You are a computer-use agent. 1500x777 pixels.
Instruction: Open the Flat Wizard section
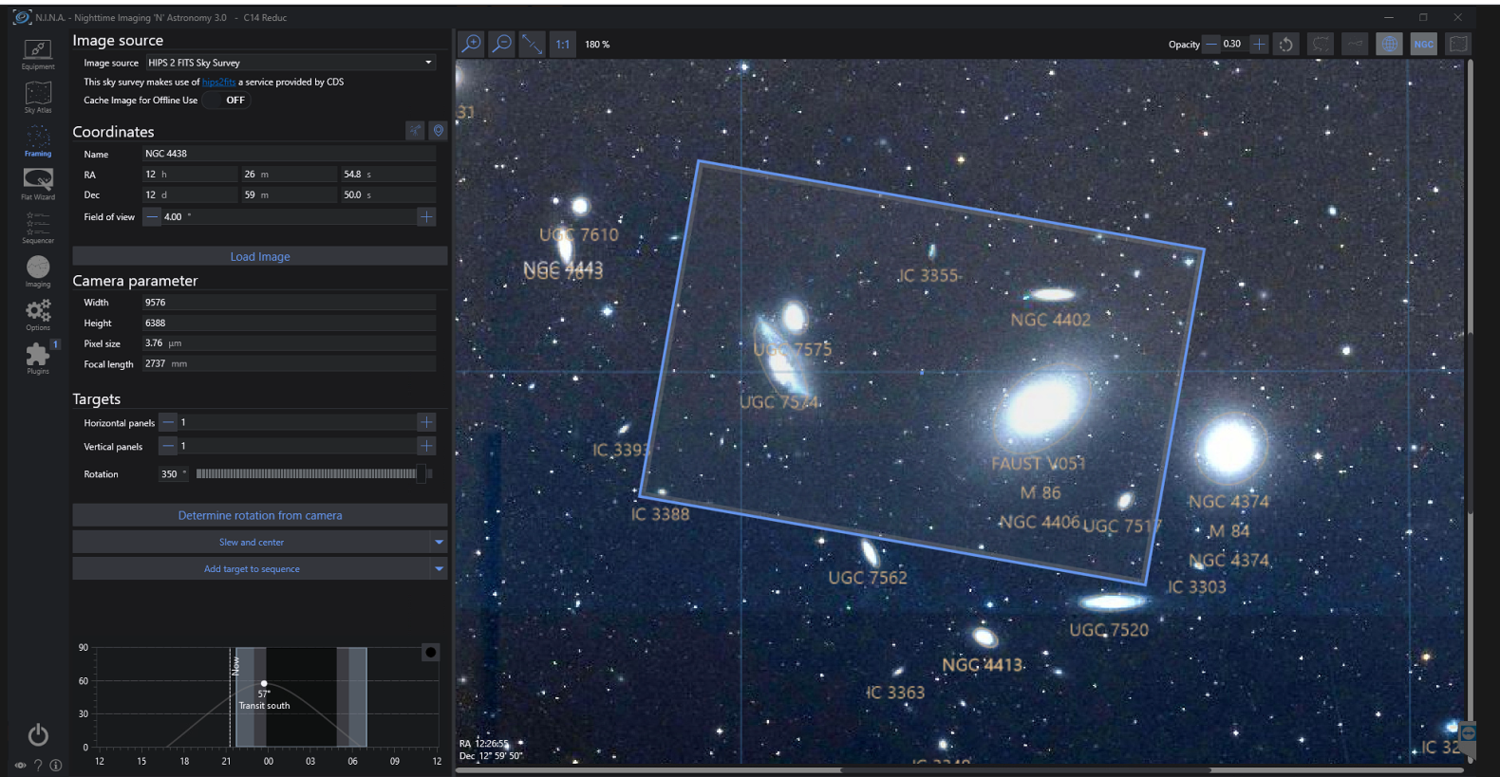[x=38, y=184]
